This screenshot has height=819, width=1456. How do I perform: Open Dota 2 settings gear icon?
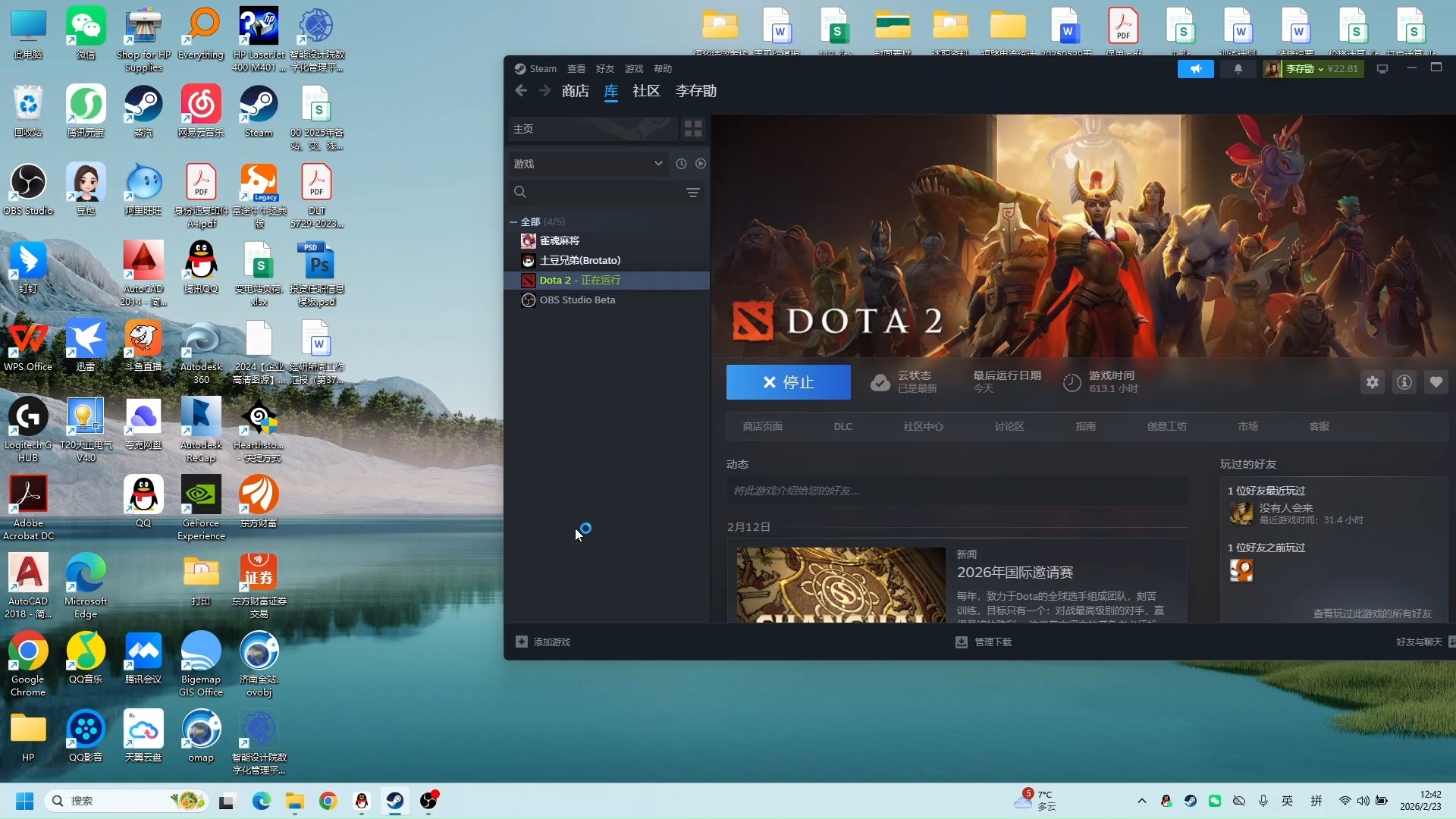(1373, 382)
